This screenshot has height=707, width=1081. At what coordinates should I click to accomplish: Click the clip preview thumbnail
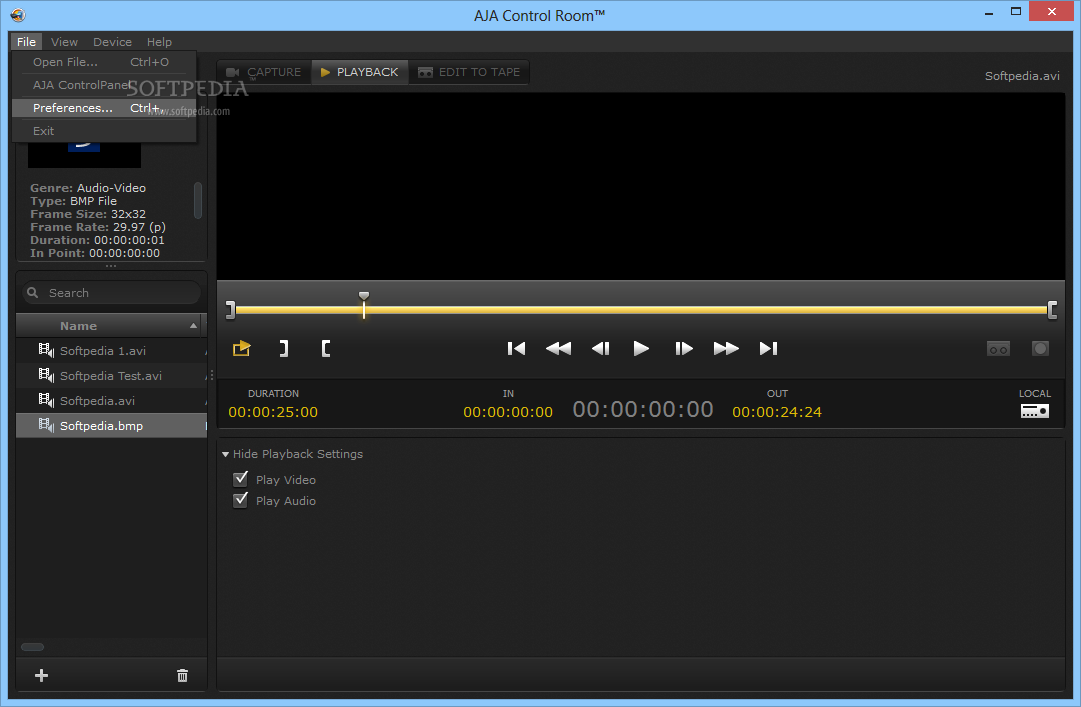pyautogui.click(x=84, y=155)
